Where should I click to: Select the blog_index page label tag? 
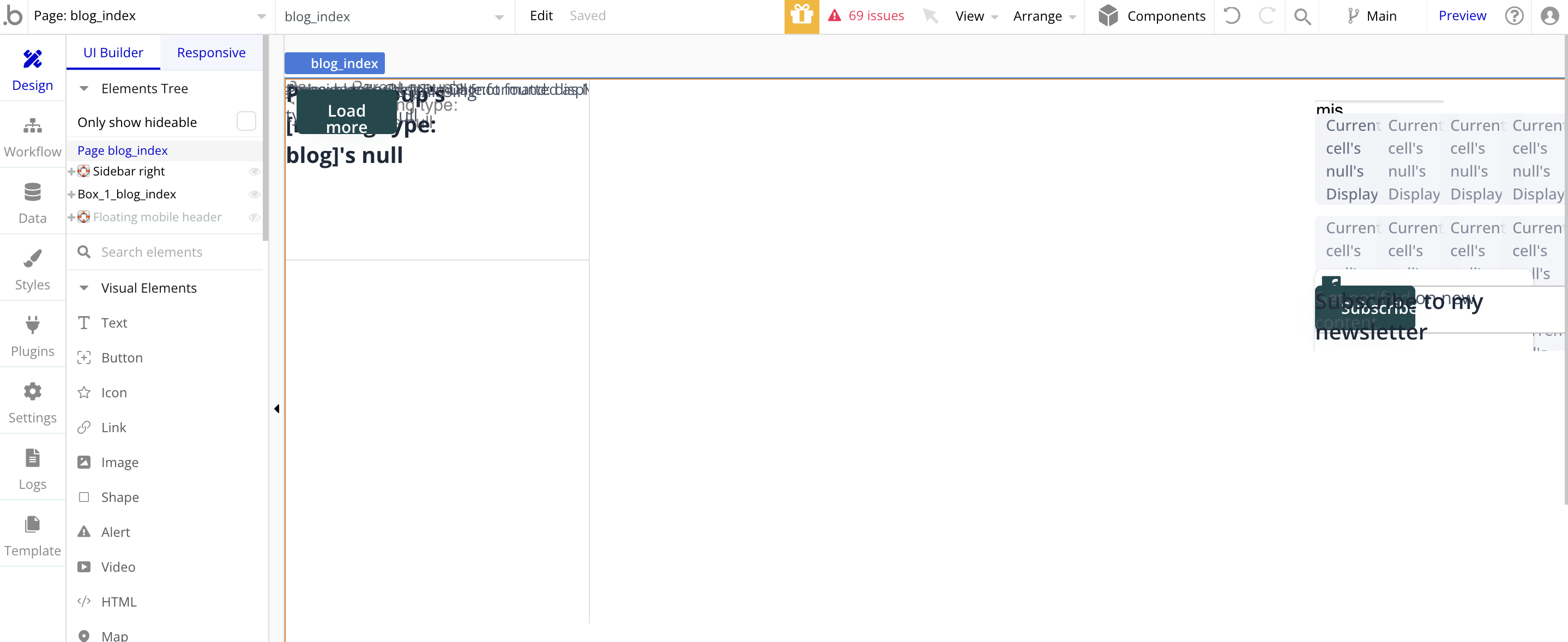335,63
